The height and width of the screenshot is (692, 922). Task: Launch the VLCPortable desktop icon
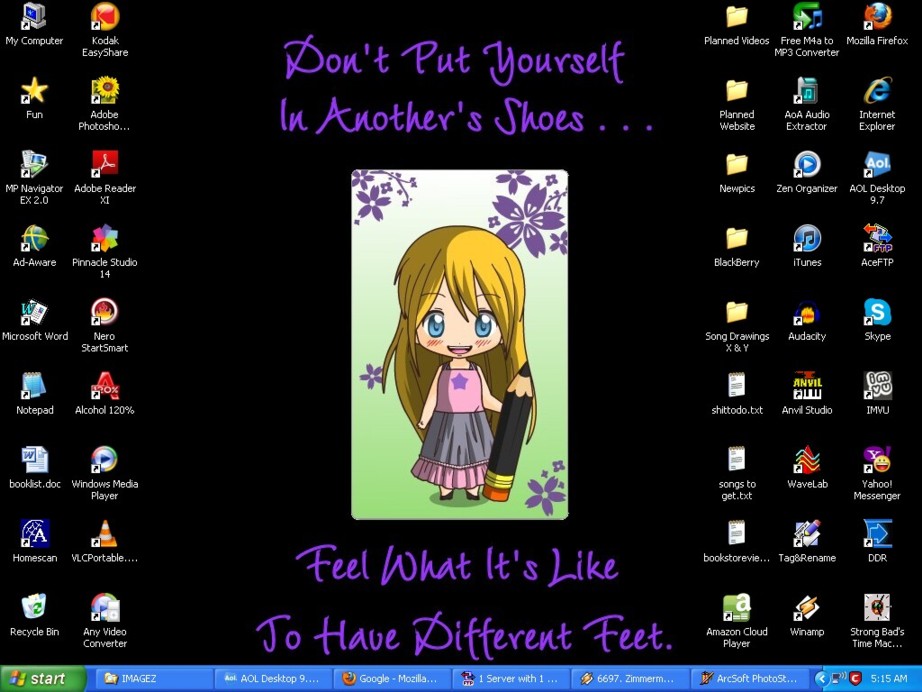point(104,534)
